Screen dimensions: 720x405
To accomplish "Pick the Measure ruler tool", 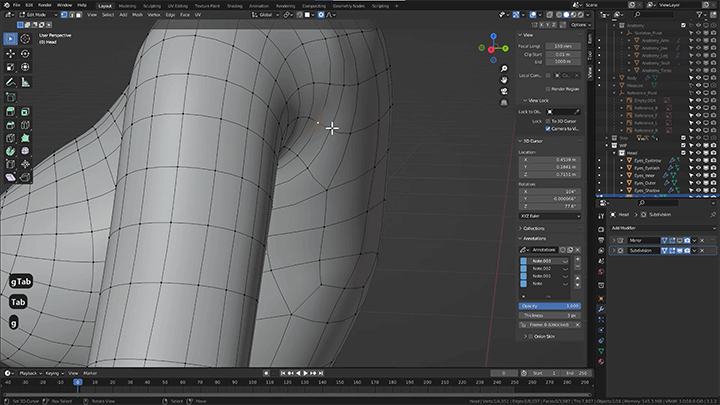I will [25, 82].
